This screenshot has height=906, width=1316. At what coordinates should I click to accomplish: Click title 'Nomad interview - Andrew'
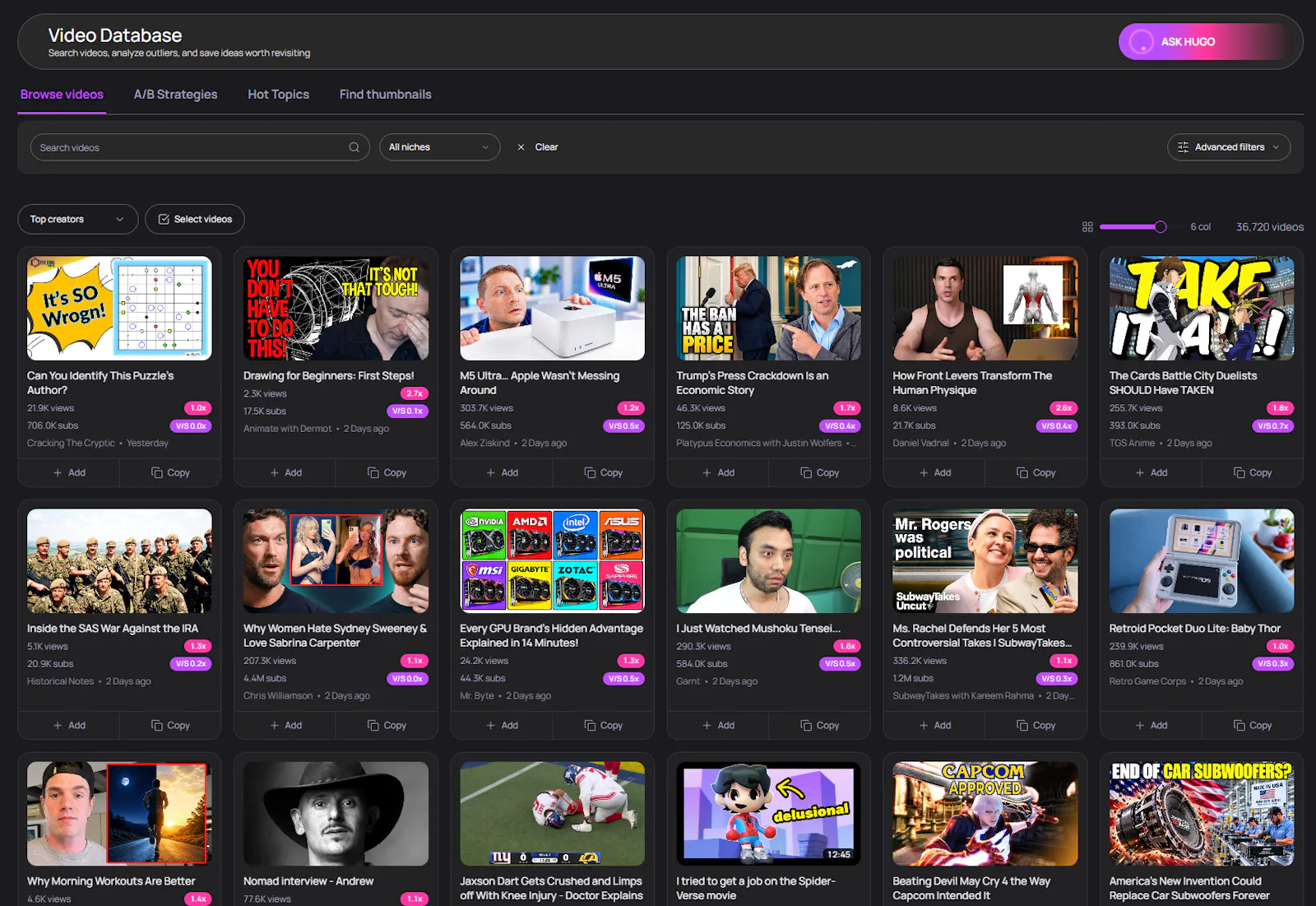coord(308,881)
